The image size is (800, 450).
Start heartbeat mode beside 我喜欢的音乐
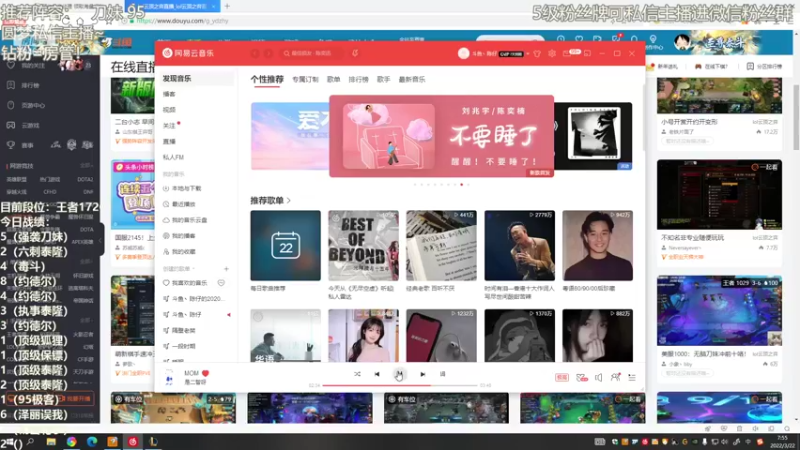click(x=221, y=283)
